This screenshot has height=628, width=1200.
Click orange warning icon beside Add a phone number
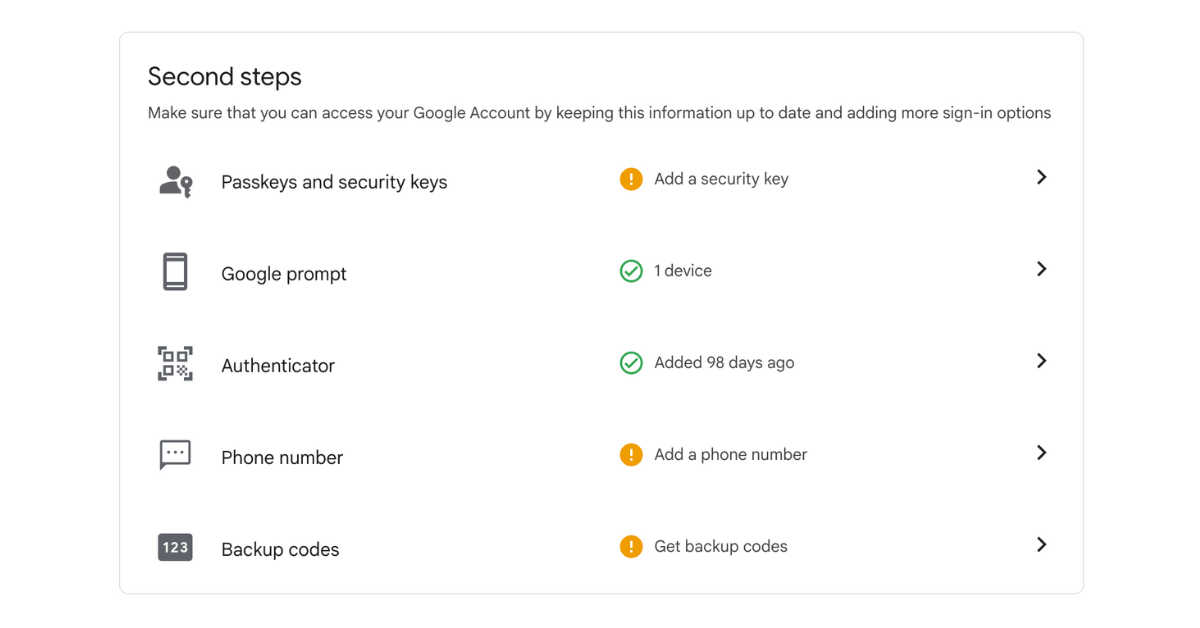(631, 455)
